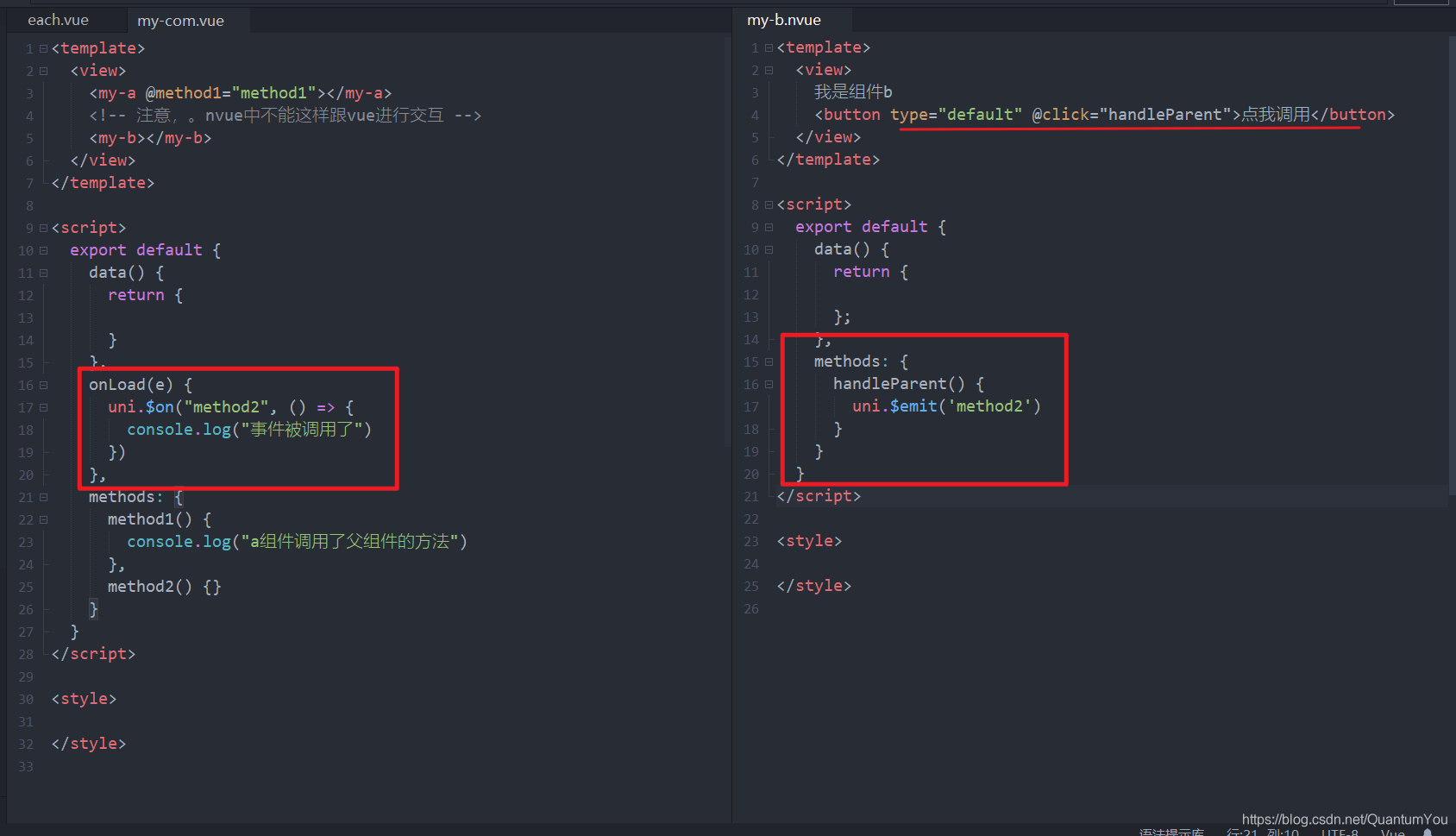Select the my-b.nvue tab

click(x=784, y=20)
